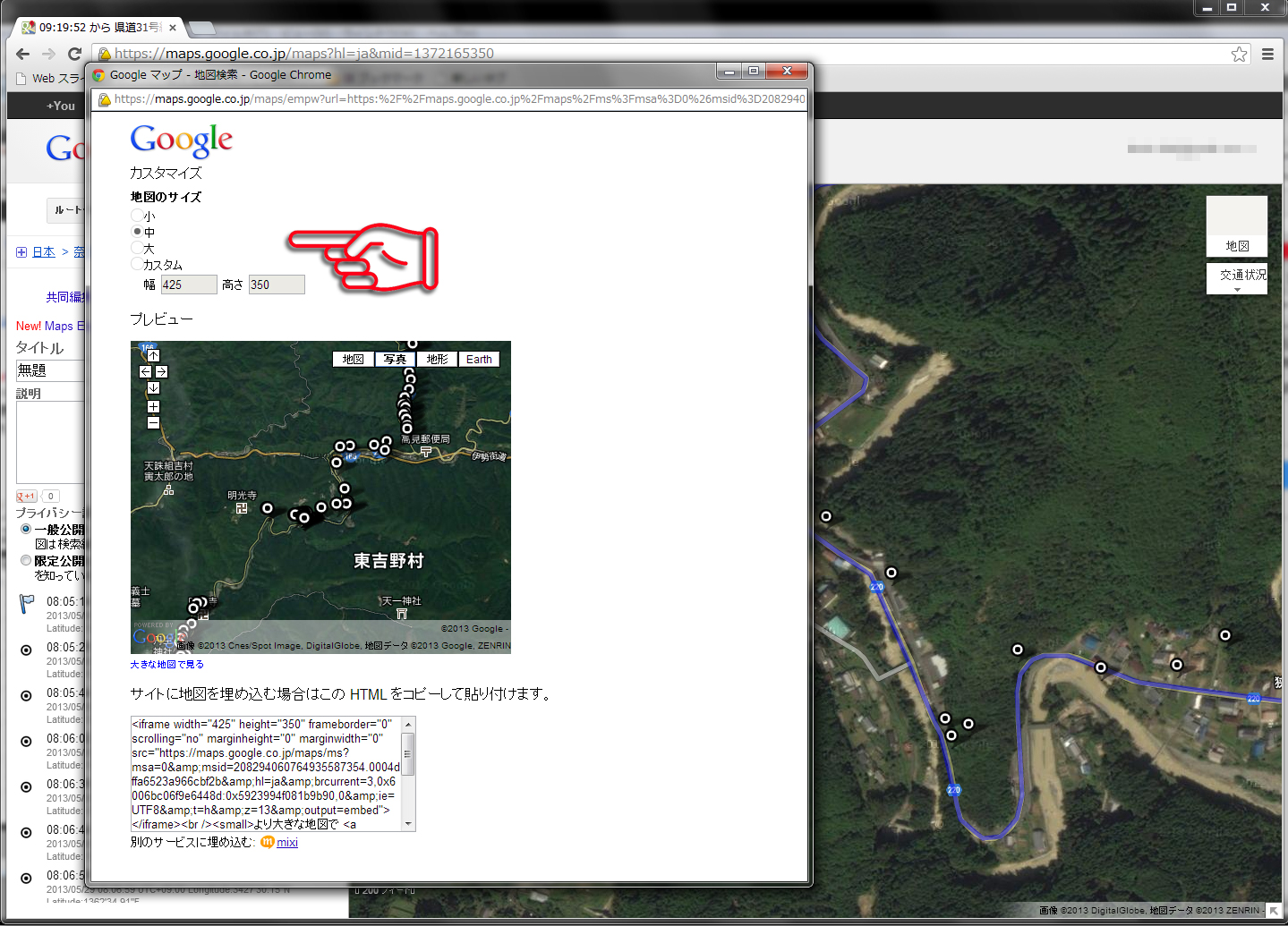Click the HTML box scrollbar thumb

(408, 753)
